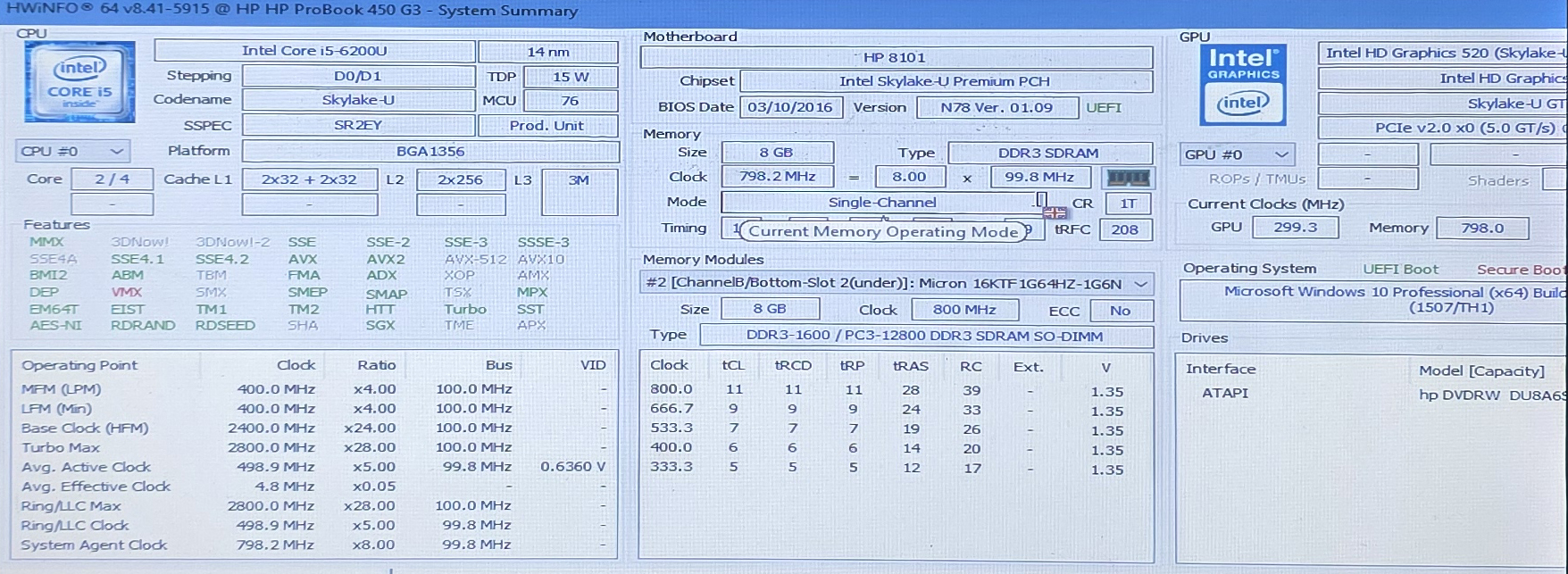Click the HP 8101 motherboard field
This screenshot has height=574, width=1568.
click(x=897, y=57)
